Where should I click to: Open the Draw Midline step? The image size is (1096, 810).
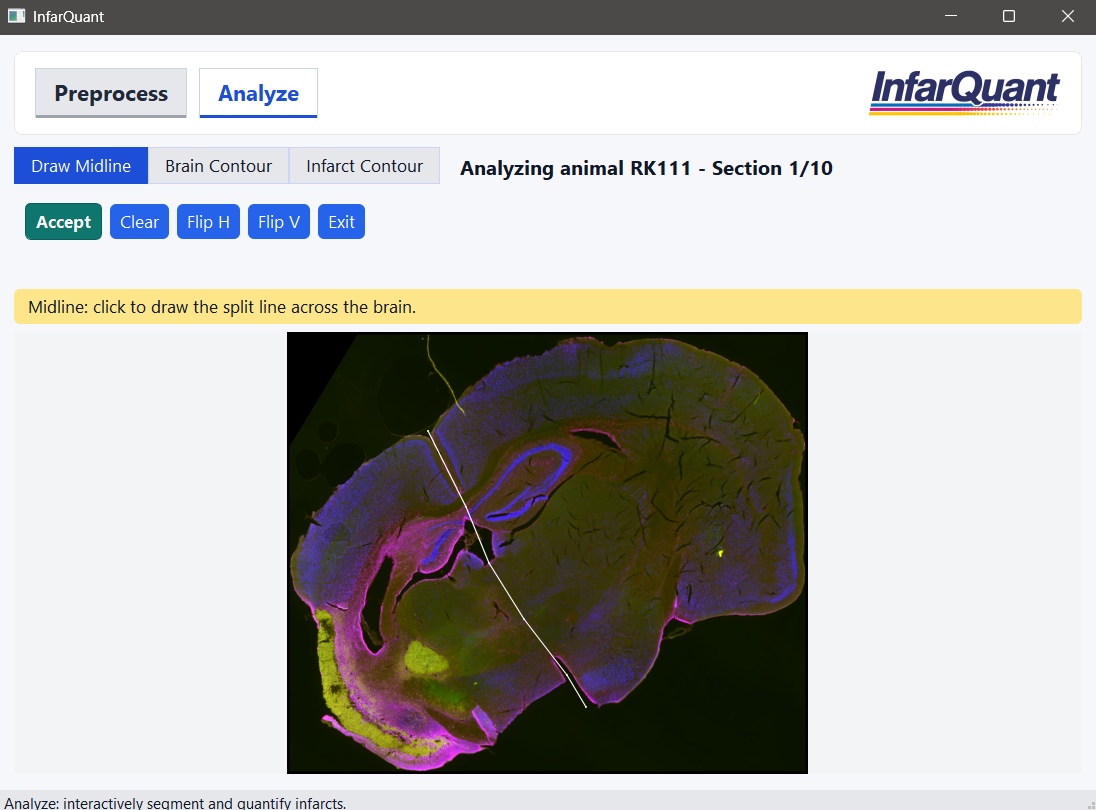[80, 165]
